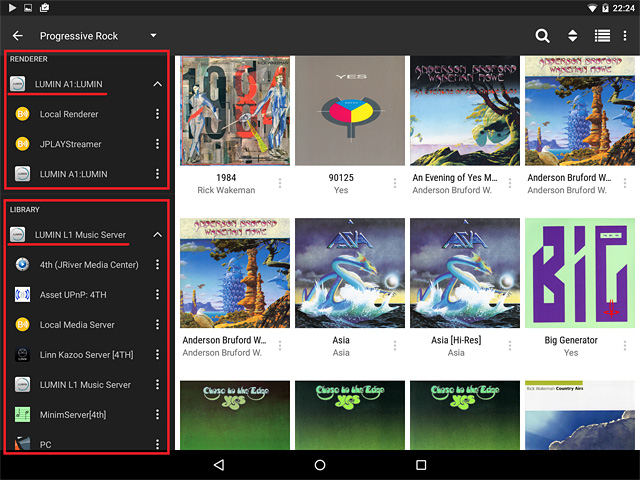Open the search magnifier icon

click(x=542, y=36)
